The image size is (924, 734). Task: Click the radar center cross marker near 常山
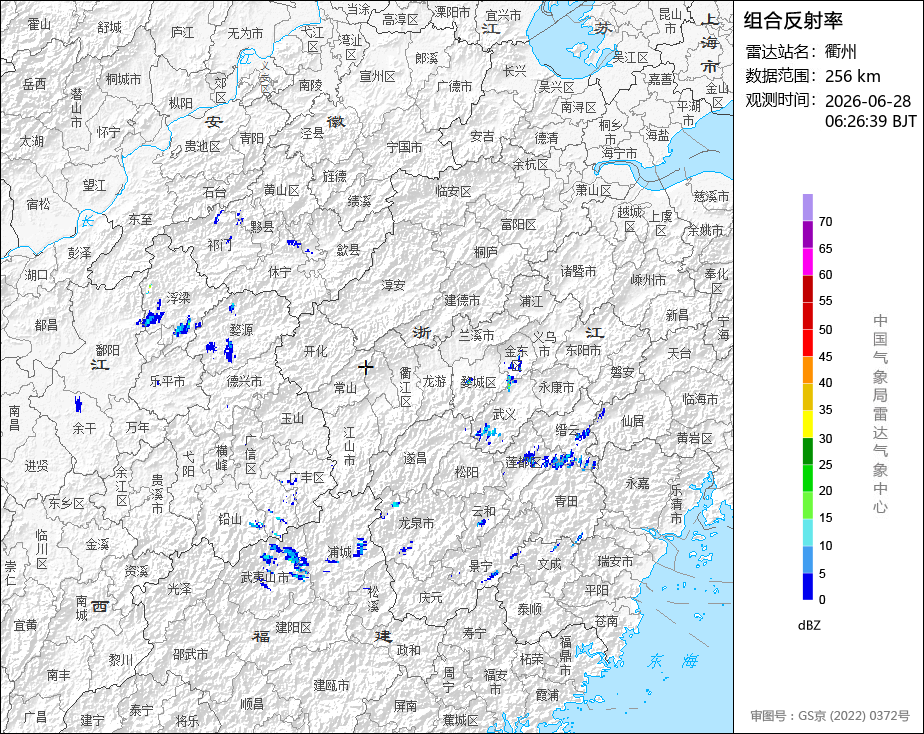click(x=366, y=367)
